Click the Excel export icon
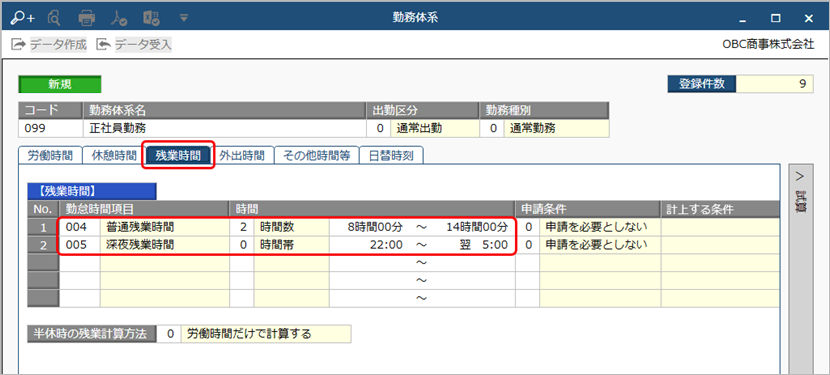Image resolution: width=830 pixels, height=375 pixels. tap(151, 18)
